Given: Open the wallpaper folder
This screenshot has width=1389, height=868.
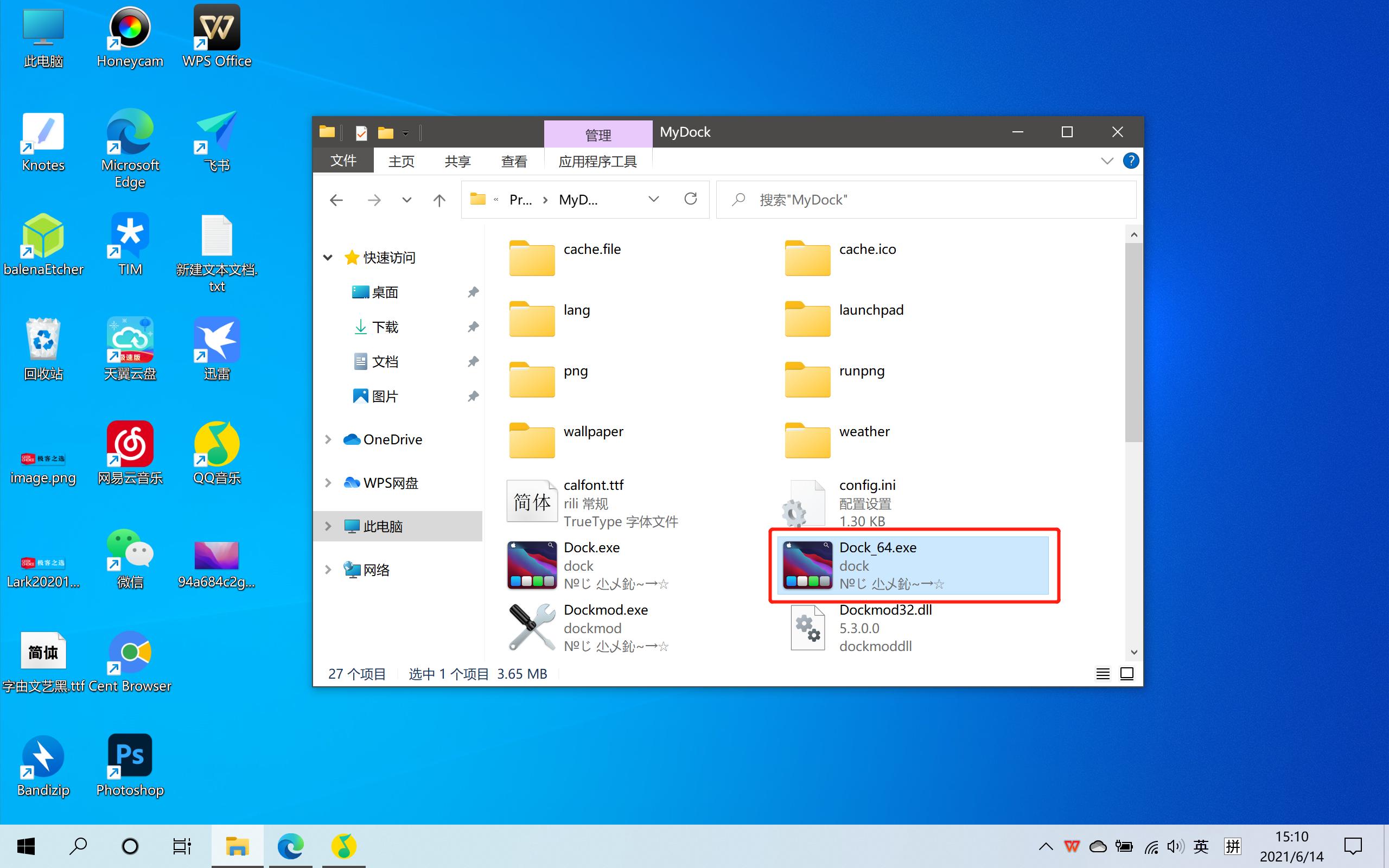Looking at the screenshot, I should [x=593, y=432].
